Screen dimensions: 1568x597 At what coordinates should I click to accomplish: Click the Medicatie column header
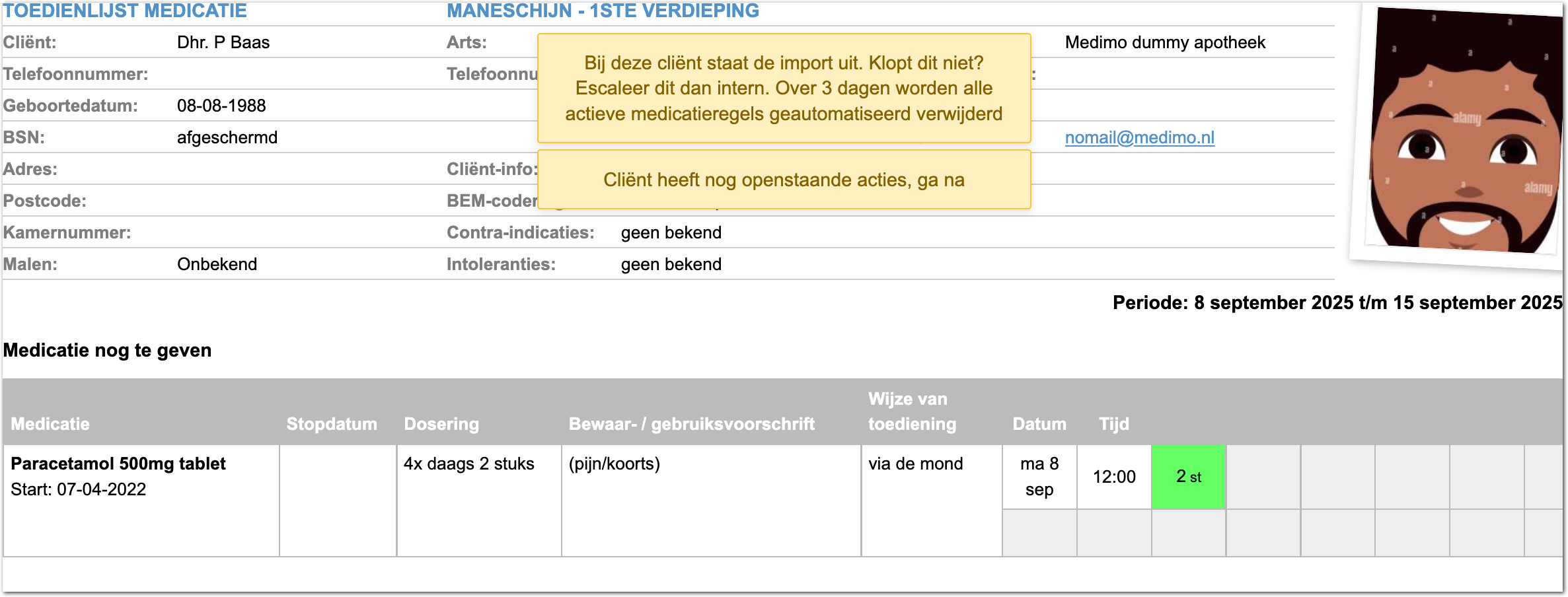(x=50, y=424)
